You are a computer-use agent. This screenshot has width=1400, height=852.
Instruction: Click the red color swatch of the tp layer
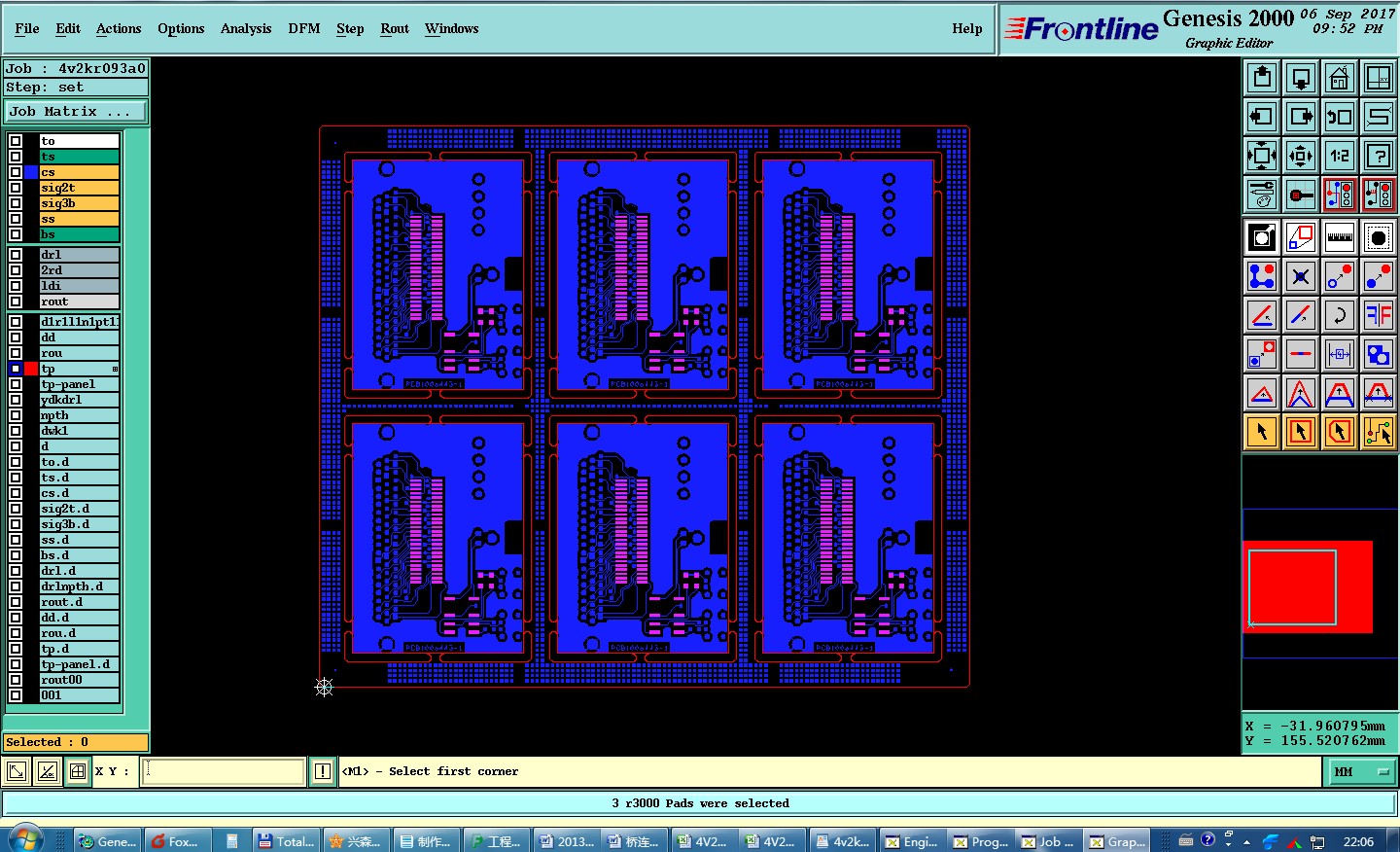click(31, 369)
